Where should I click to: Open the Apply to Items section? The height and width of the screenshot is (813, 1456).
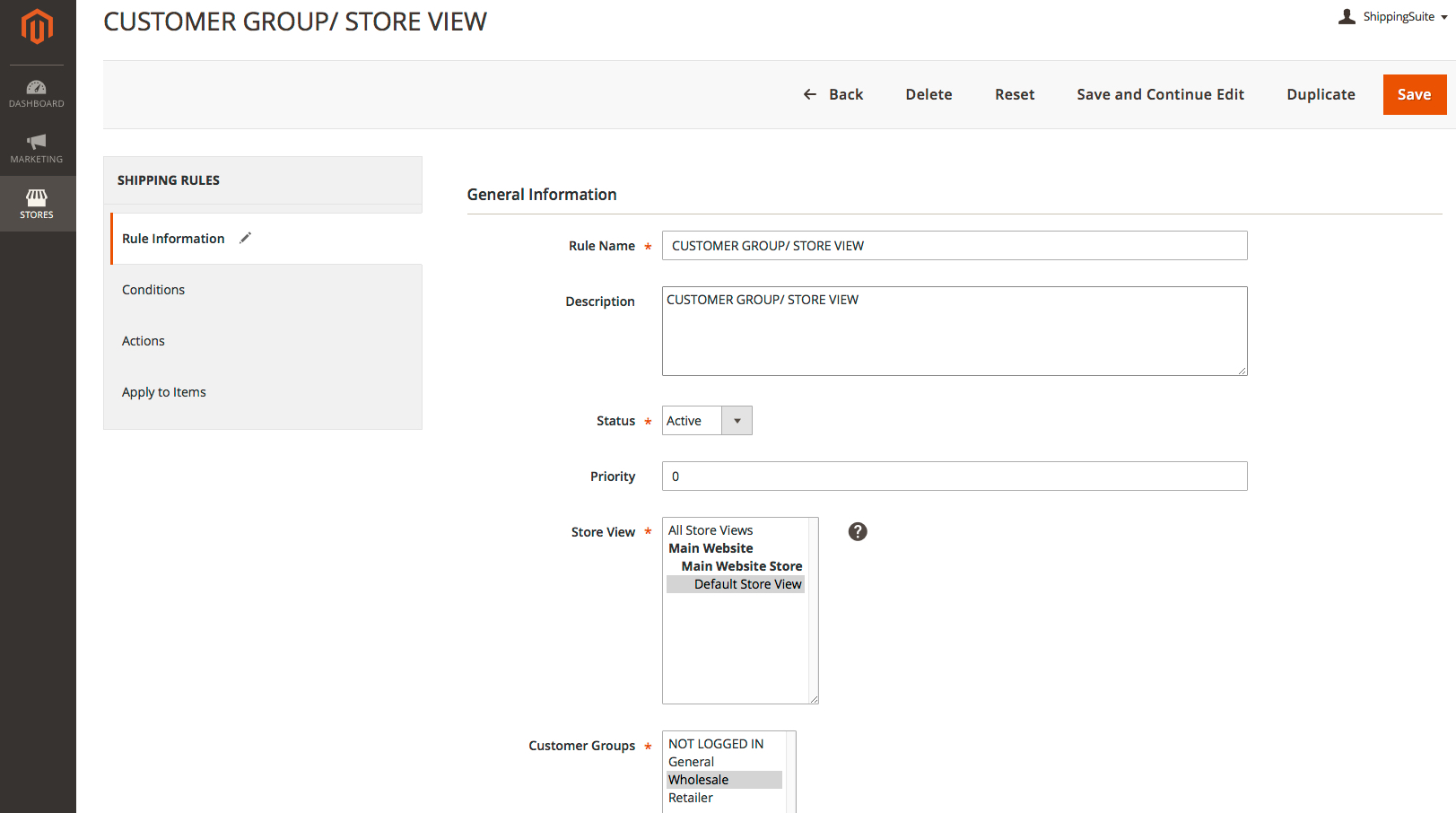tap(163, 391)
